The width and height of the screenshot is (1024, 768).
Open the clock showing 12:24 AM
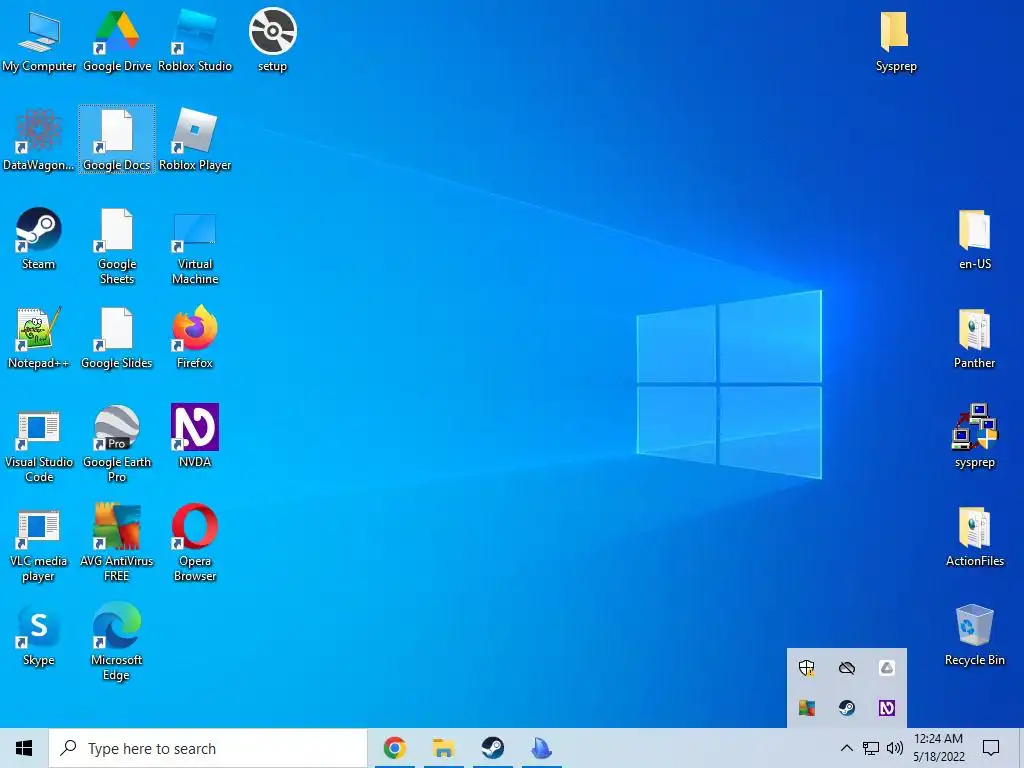[938, 748]
